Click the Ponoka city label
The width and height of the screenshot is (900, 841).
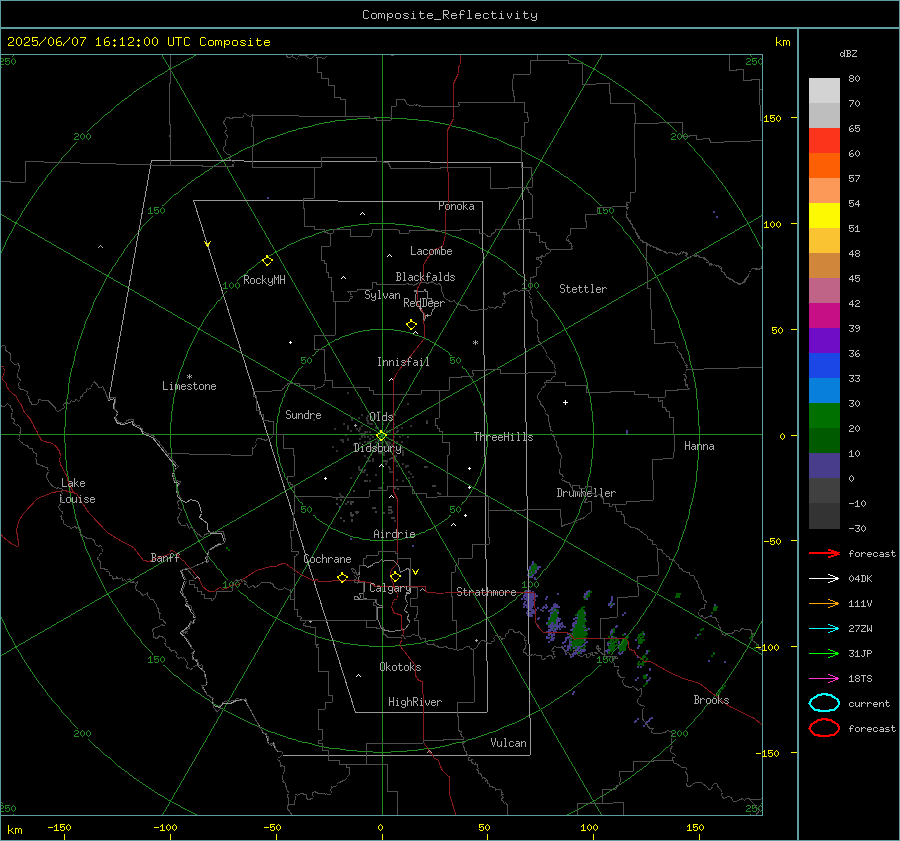pyautogui.click(x=456, y=206)
